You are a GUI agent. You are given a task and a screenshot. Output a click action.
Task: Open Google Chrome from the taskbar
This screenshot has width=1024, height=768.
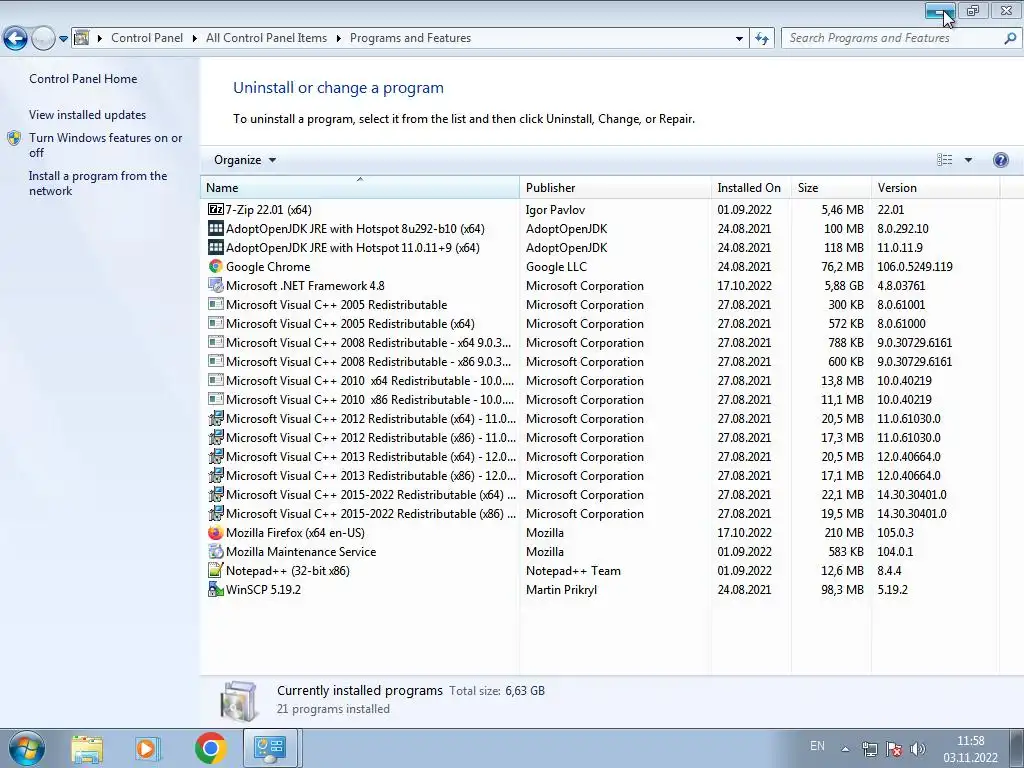[210, 748]
